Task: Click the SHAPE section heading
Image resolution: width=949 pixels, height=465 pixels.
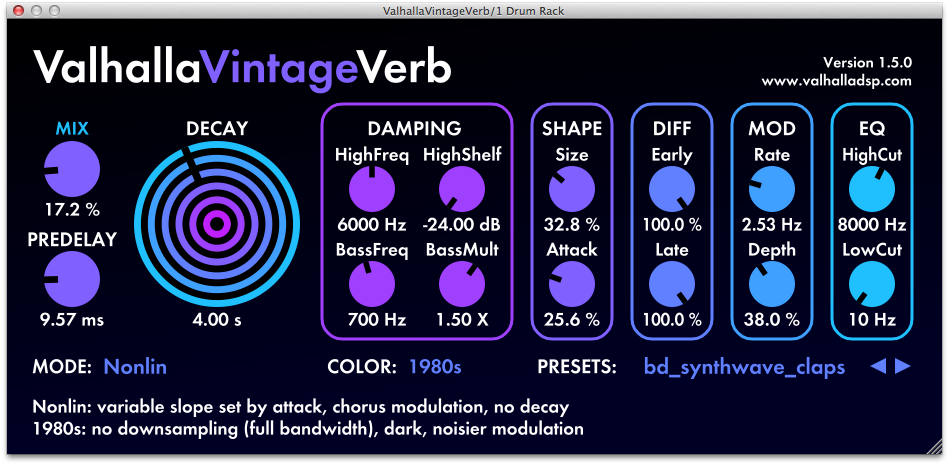Action: [x=572, y=128]
